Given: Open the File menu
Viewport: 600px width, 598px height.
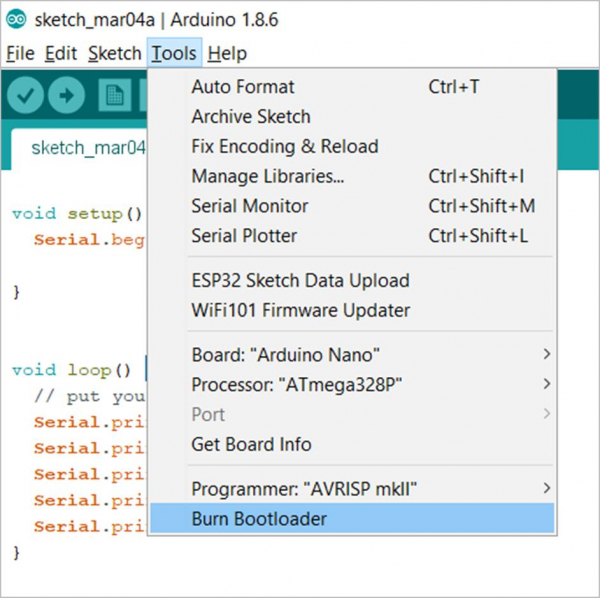Looking at the screenshot, I should pyautogui.click(x=20, y=53).
